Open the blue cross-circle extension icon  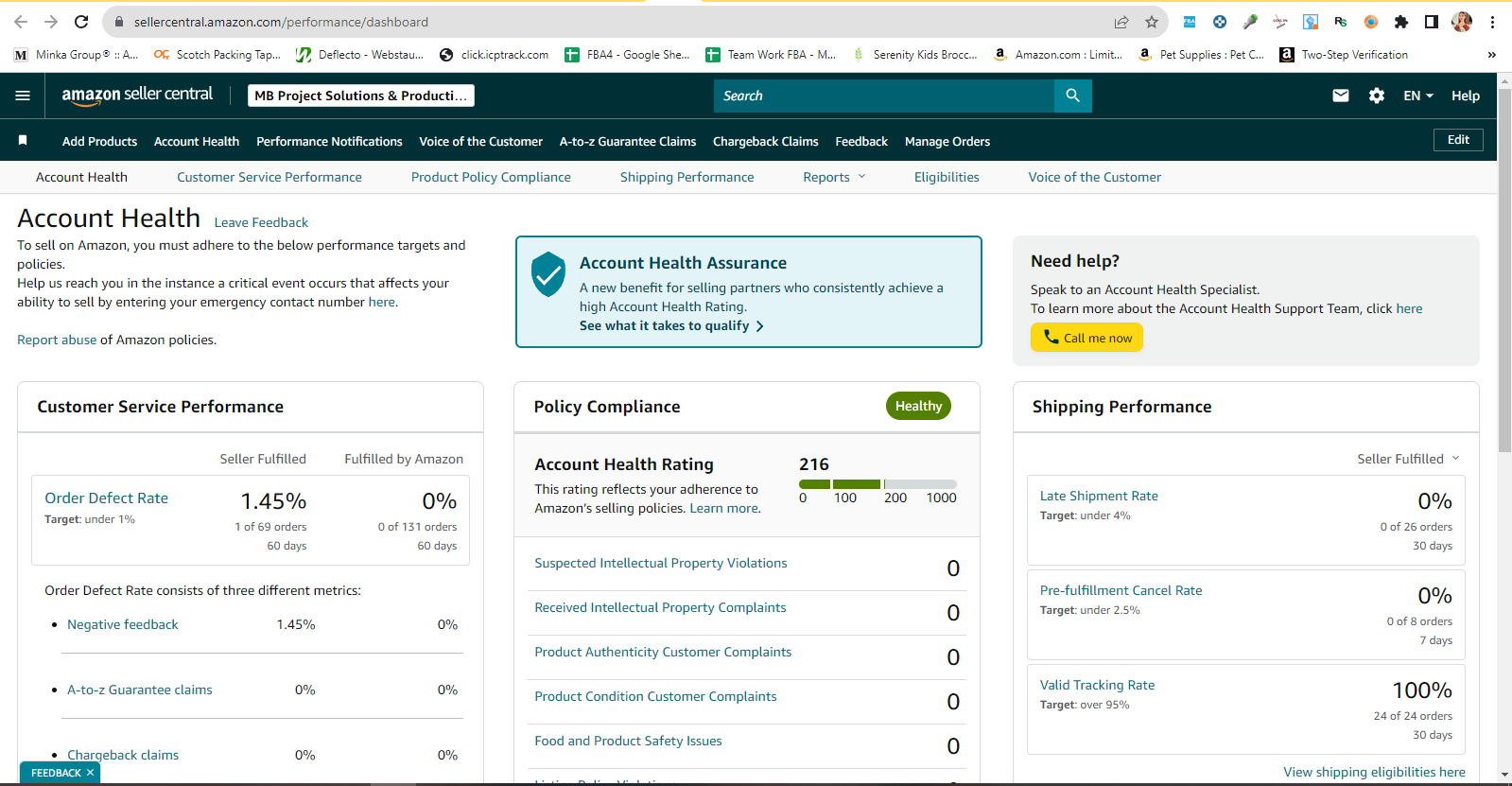coord(1220,22)
